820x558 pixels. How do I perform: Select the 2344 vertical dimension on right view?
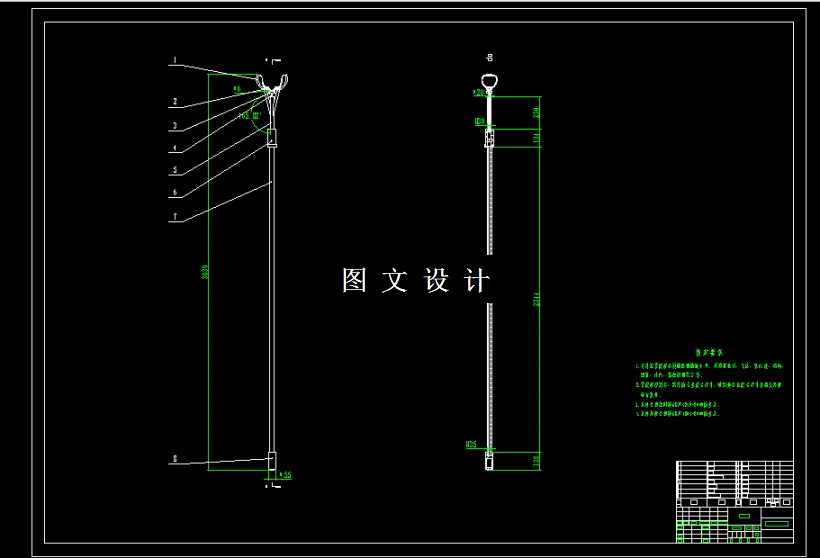tap(536, 300)
